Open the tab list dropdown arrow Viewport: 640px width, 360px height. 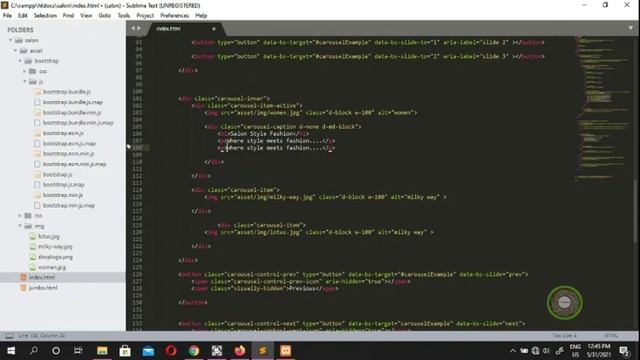630,28
